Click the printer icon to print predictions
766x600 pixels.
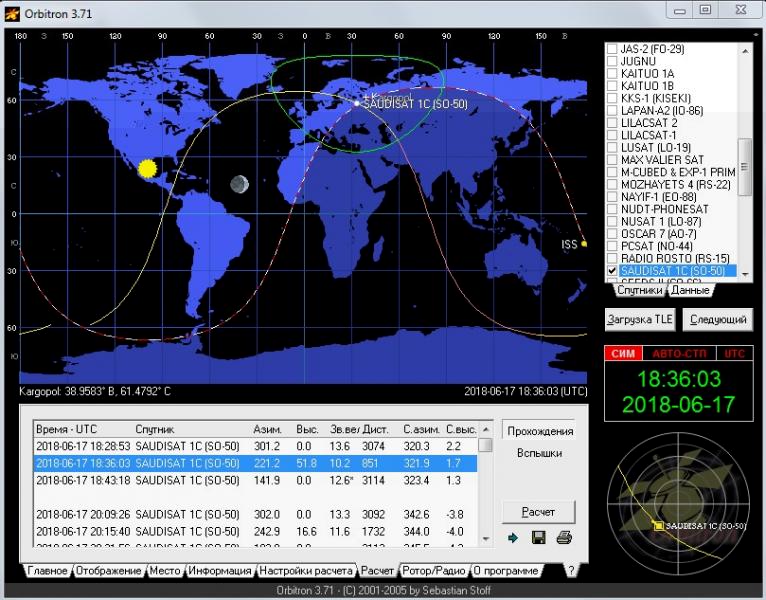tap(563, 538)
